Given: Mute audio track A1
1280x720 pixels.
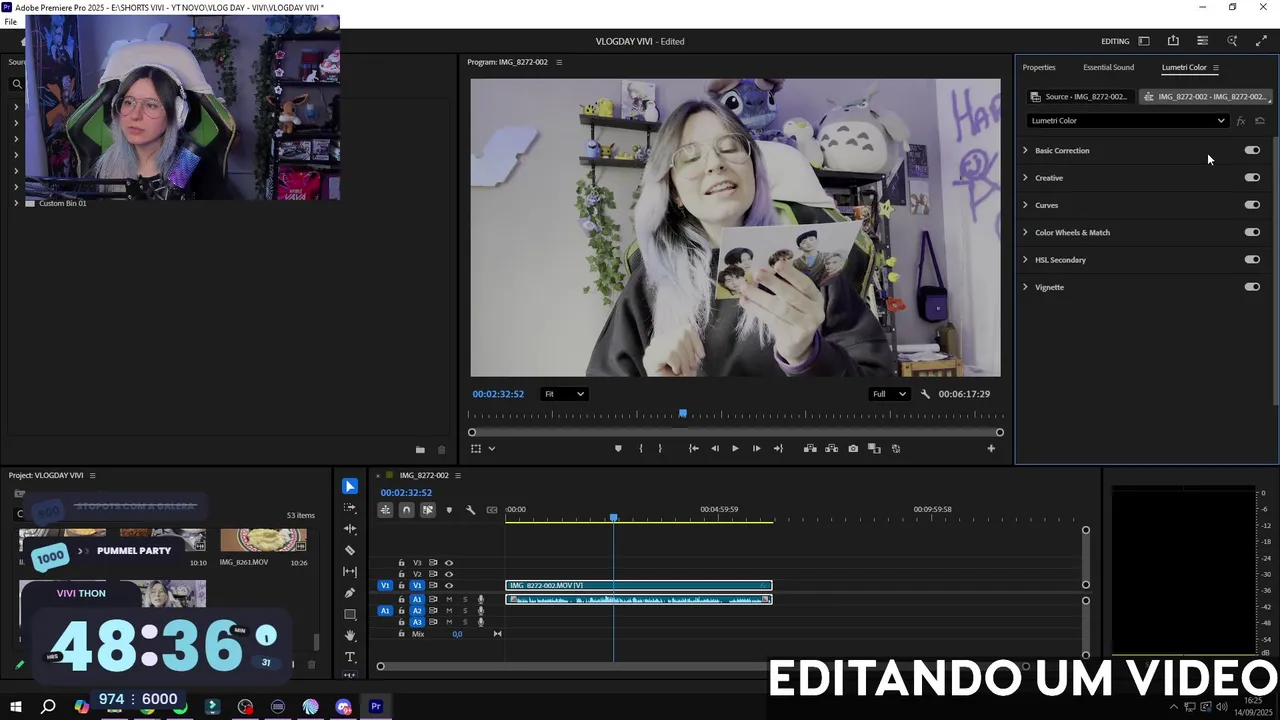Looking at the screenshot, I should 449,599.
